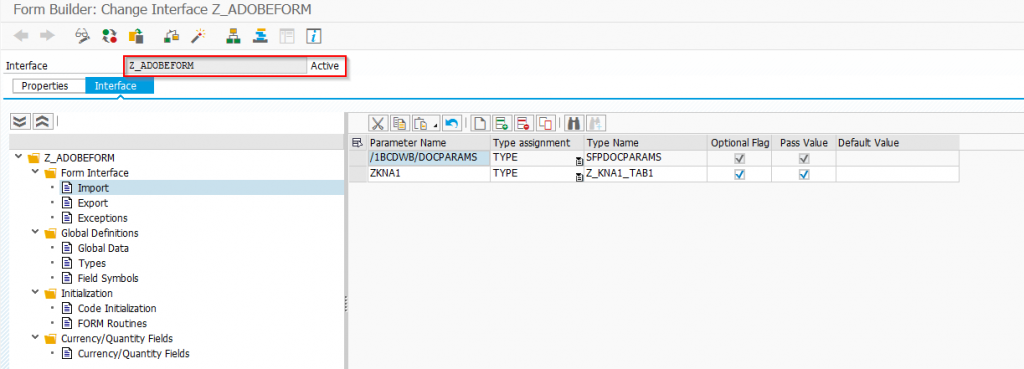Screen dimensions: 1024x369
Task: Toggle Pass Value for /1BCDWB/DOCPARAMS
Action: (805, 158)
